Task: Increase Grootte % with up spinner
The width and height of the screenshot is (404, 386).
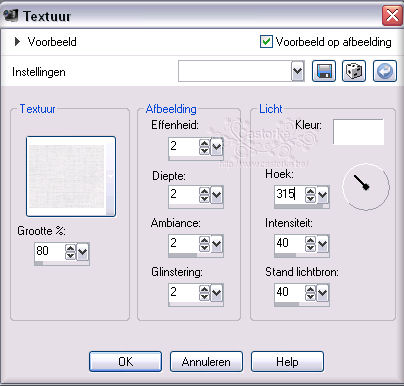Action: (x=70, y=248)
